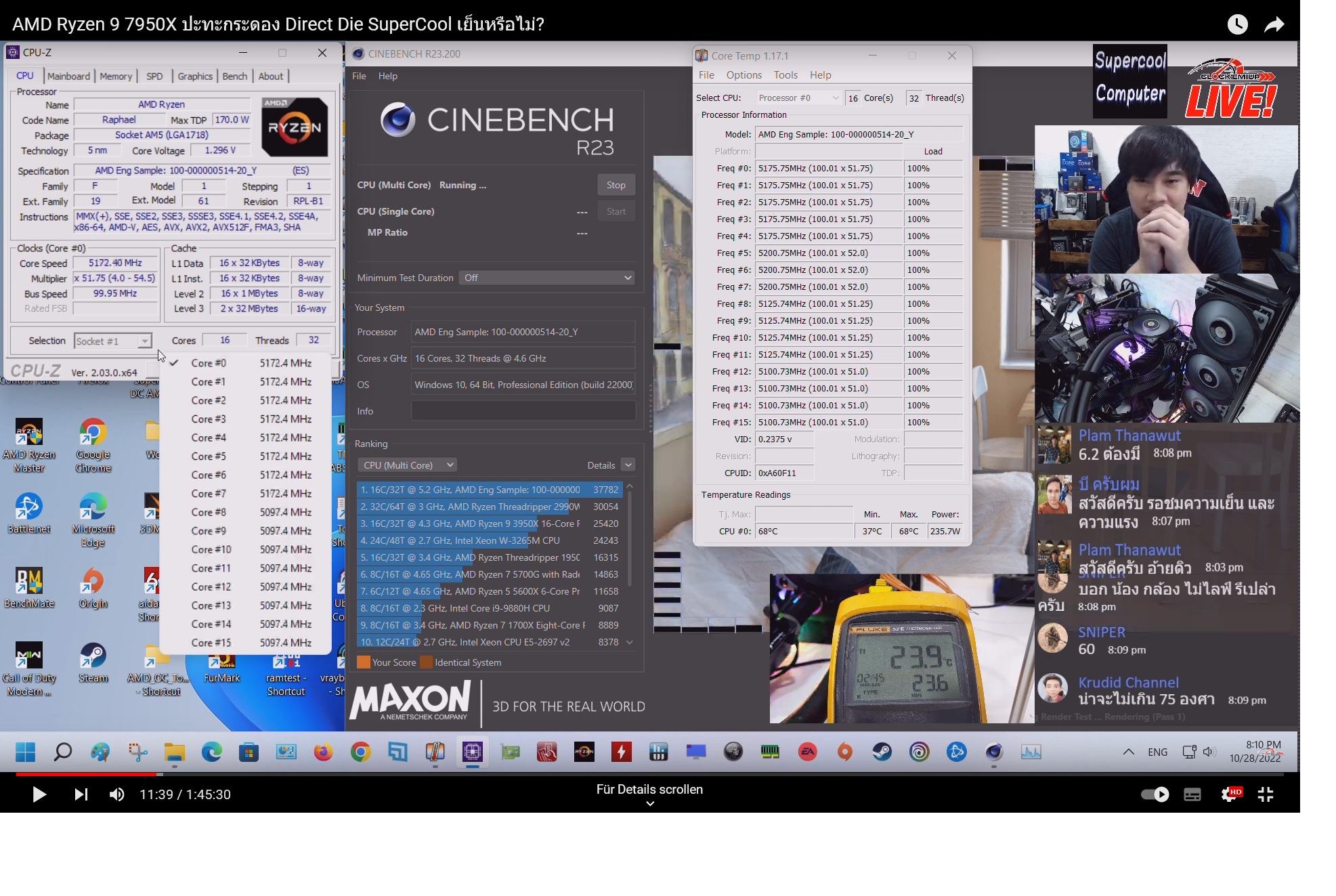Open Core Temp Tools menu
The height and width of the screenshot is (896, 1336).
coord(785,75)
